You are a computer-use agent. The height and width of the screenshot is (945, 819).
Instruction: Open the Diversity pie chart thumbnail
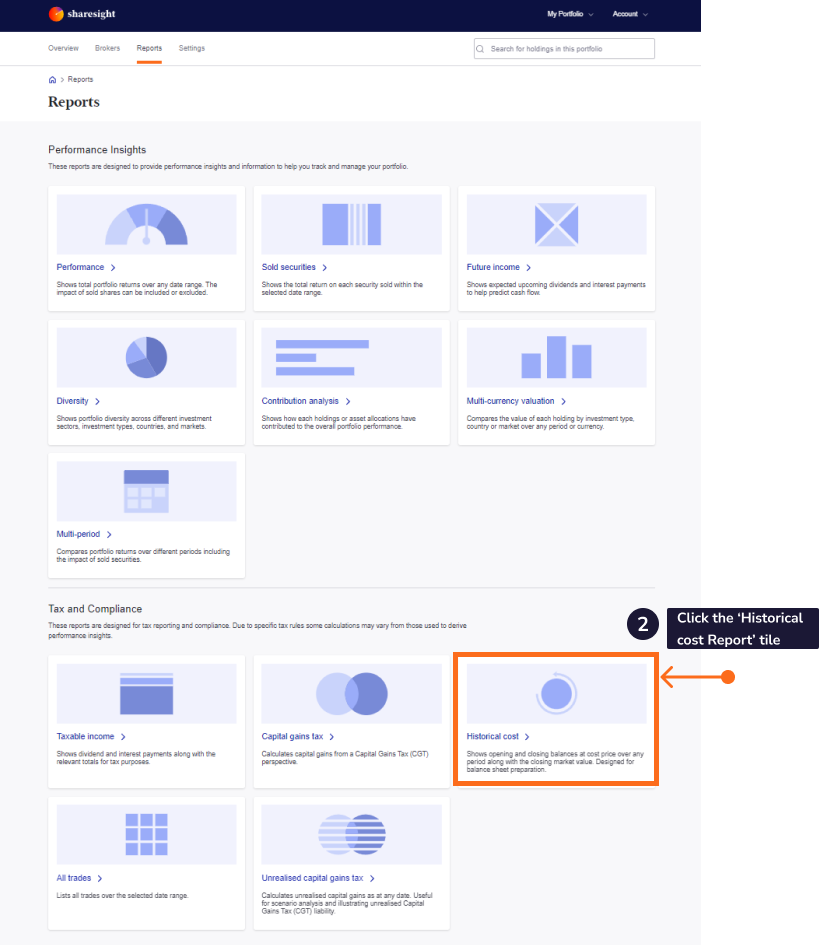(x=146, y=357)
